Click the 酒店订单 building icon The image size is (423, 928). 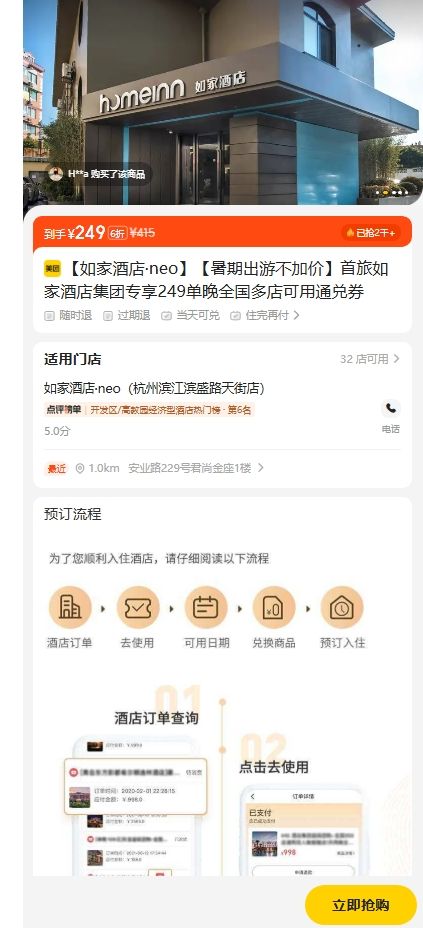[70, 607]
